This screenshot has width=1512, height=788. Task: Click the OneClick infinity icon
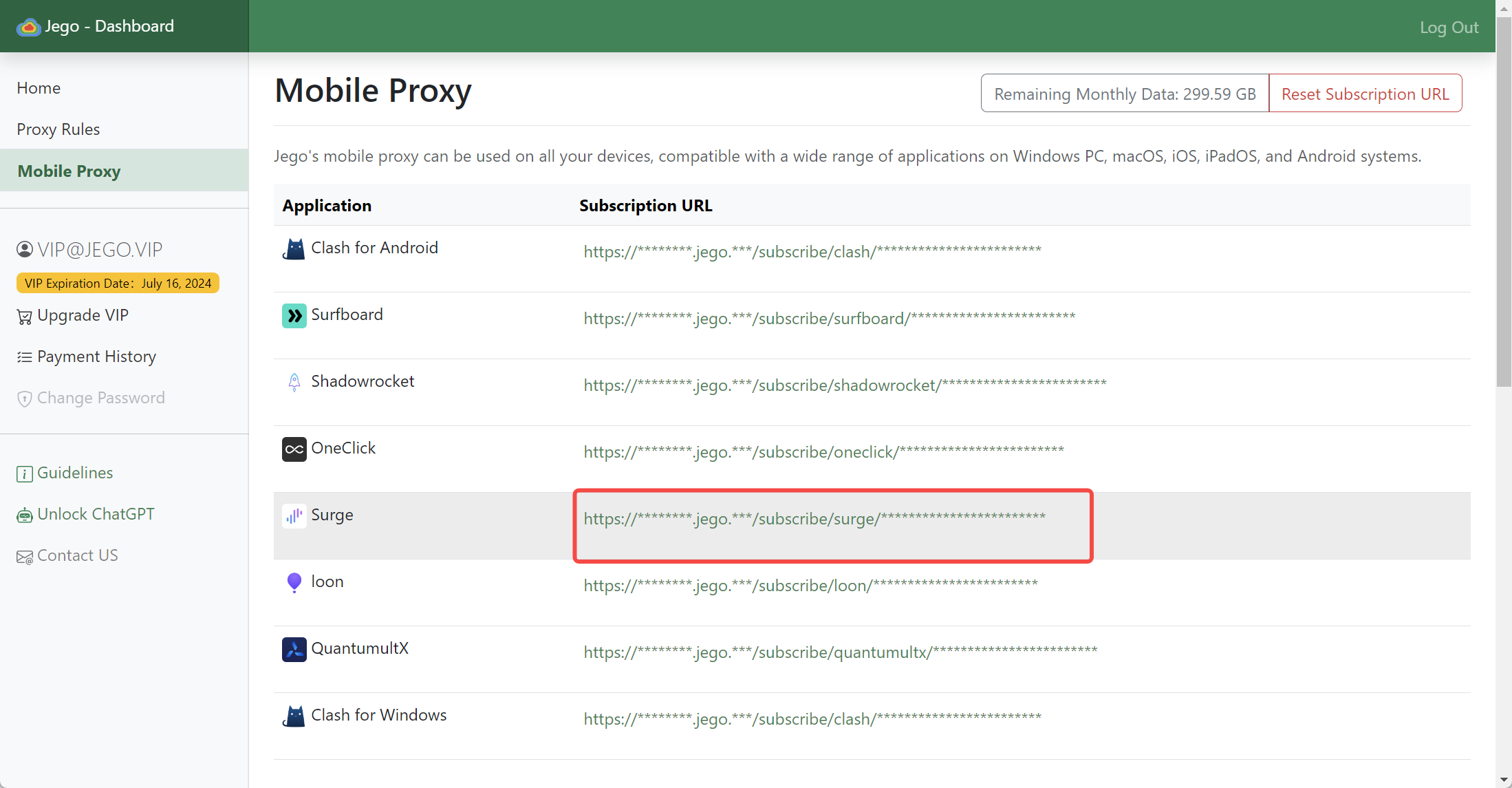[294, 449]
